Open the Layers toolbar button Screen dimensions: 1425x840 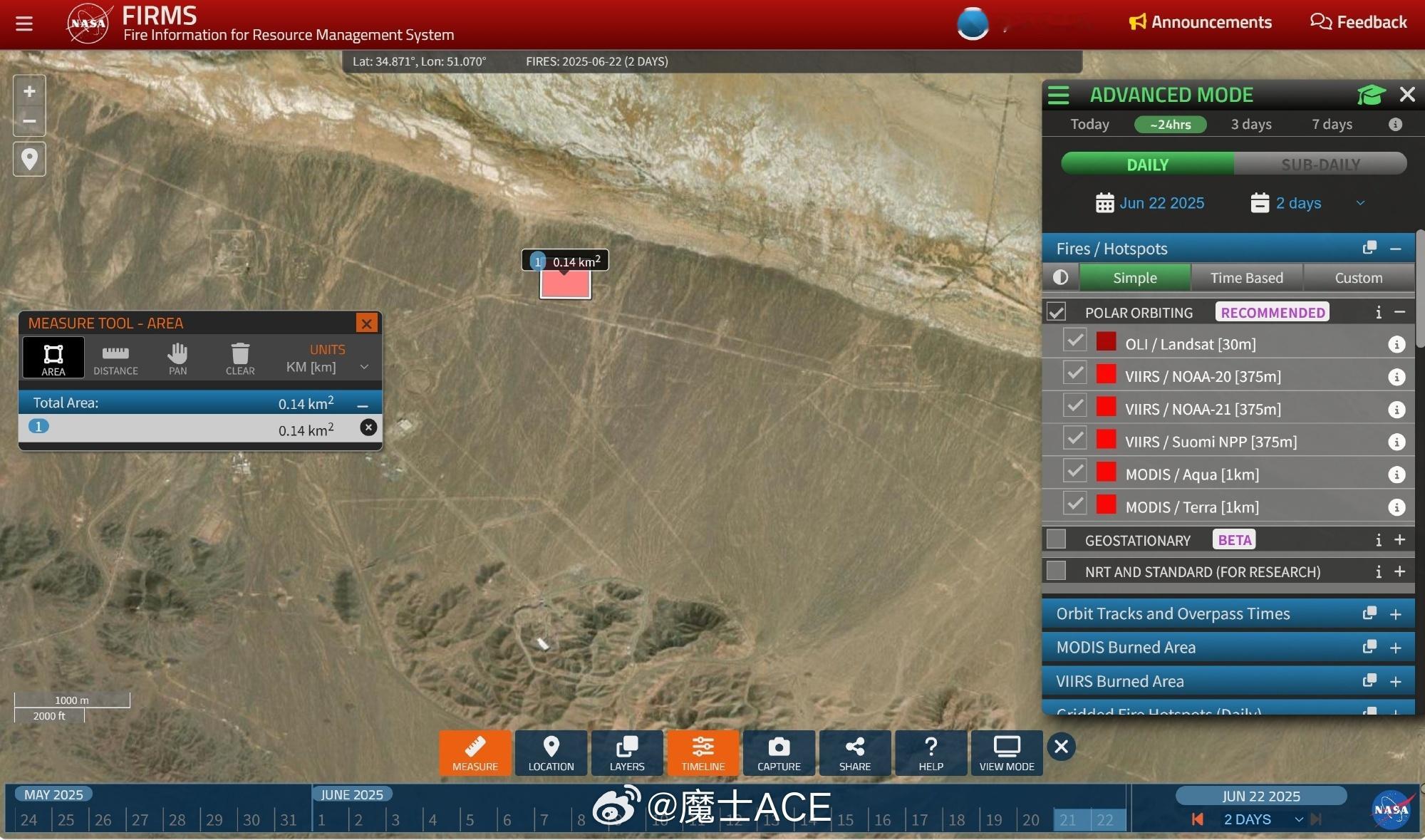pyautogui.click(x=627, y=752)
